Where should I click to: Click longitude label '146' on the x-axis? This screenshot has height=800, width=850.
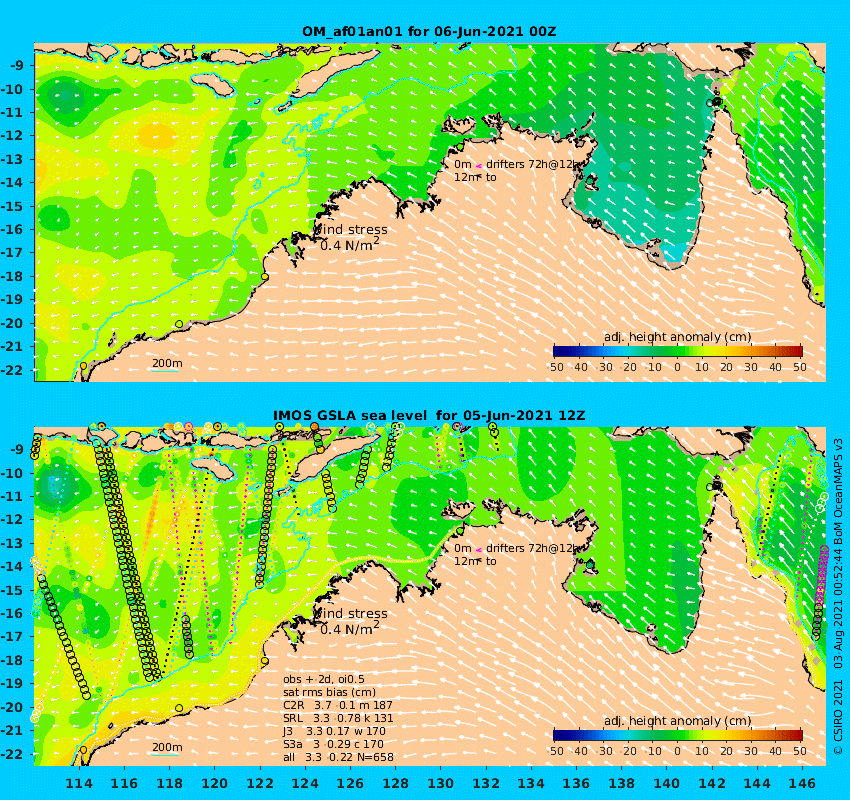802,783
